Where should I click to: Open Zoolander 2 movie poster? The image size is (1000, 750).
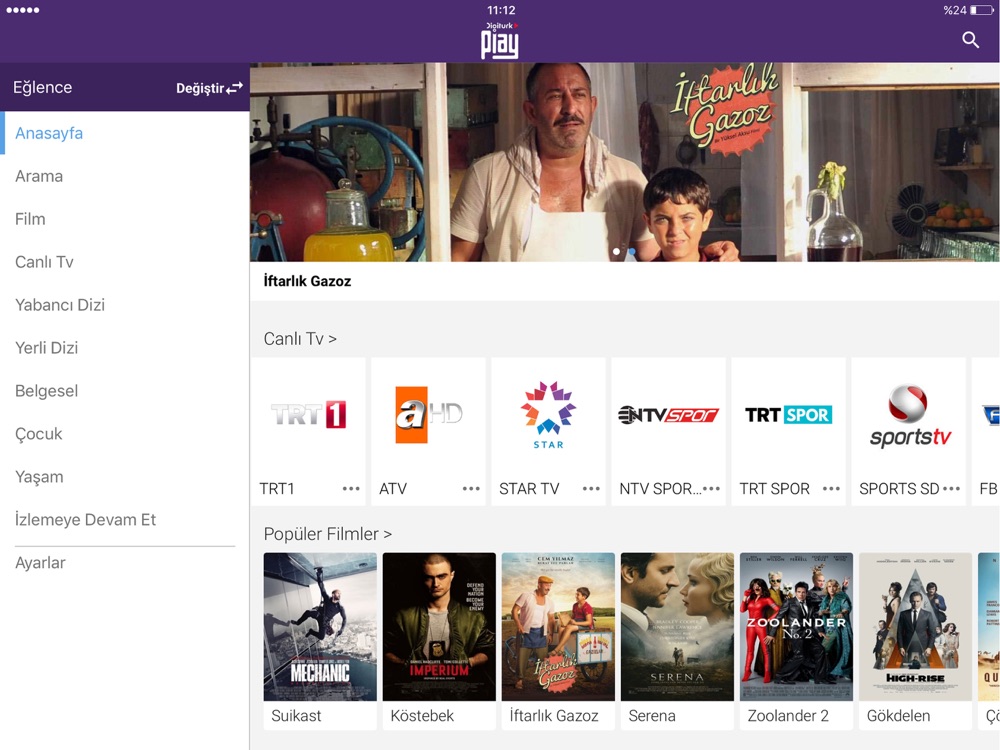796,627
